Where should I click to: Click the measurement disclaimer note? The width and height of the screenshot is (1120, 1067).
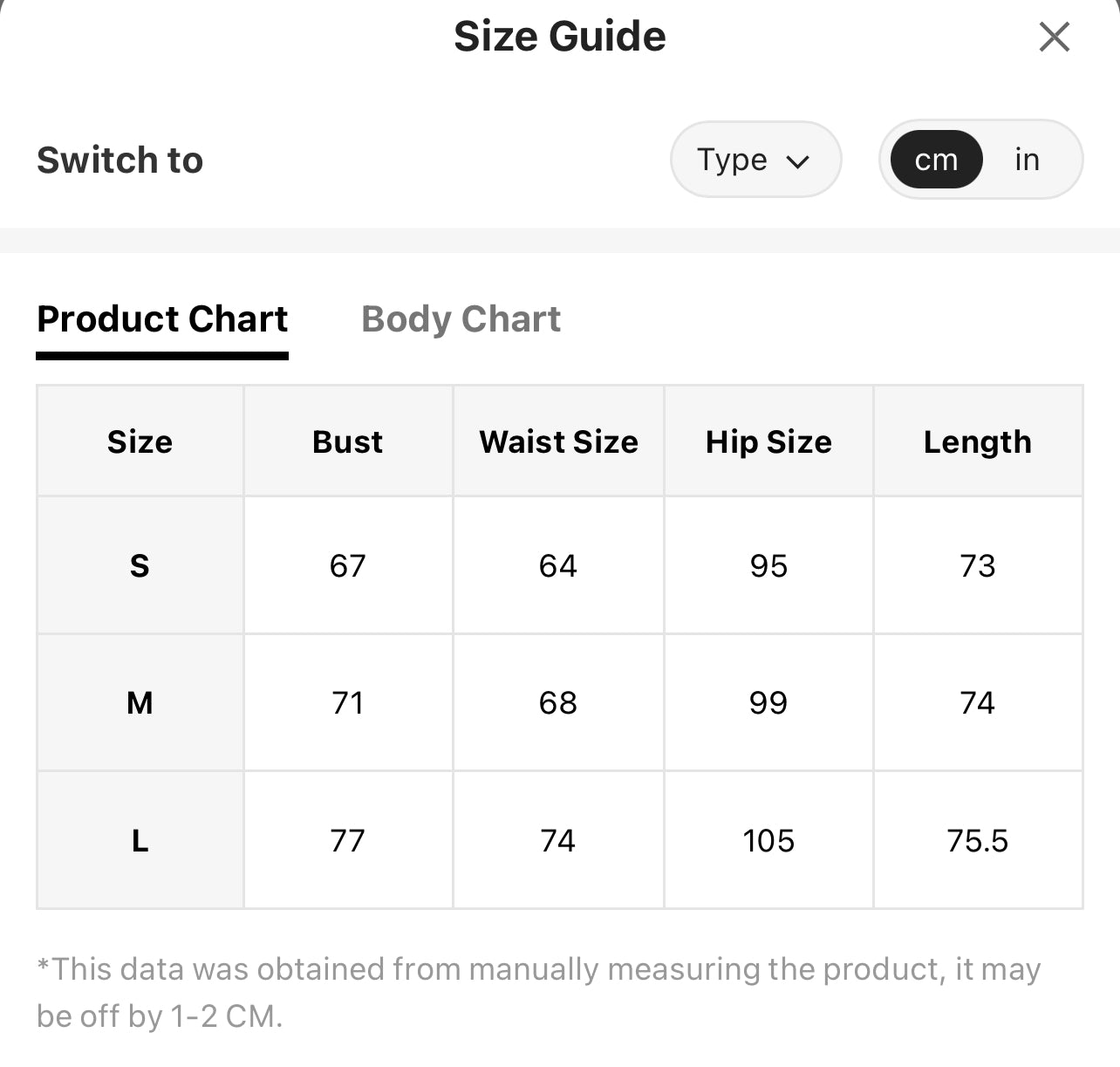pyautogui.click(x=538, y=992)
